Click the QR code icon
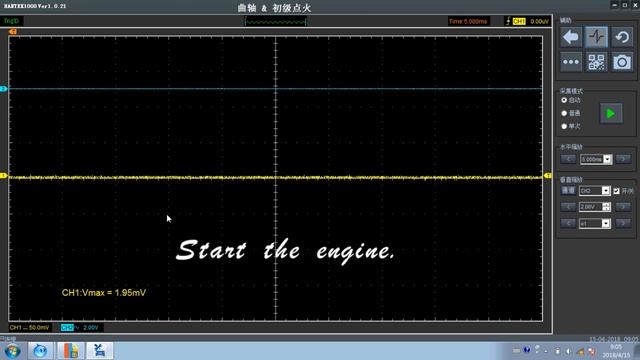 pos(596,62)
